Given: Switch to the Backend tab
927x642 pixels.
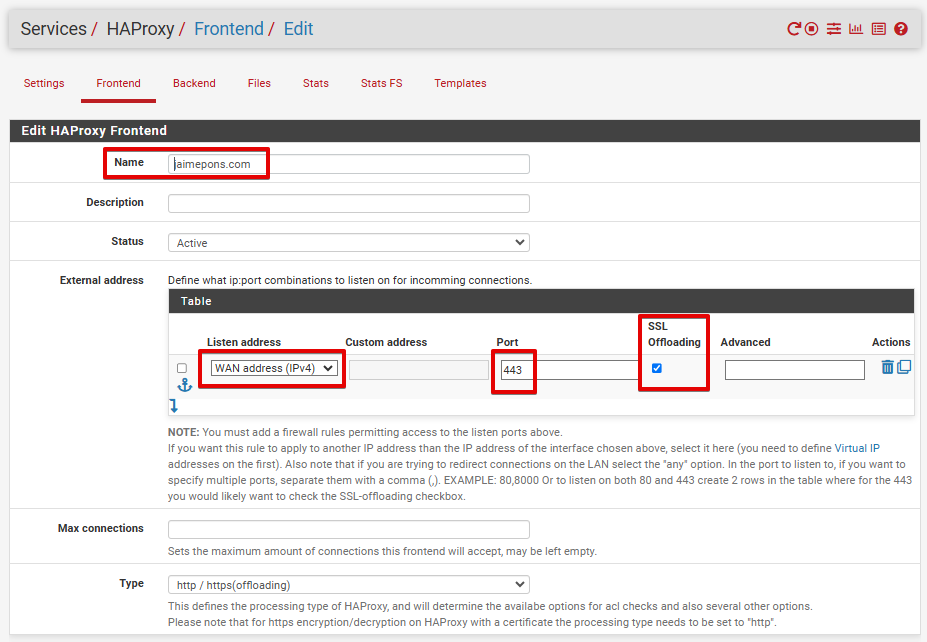Looking at the screenshot, I should point(194,83).
